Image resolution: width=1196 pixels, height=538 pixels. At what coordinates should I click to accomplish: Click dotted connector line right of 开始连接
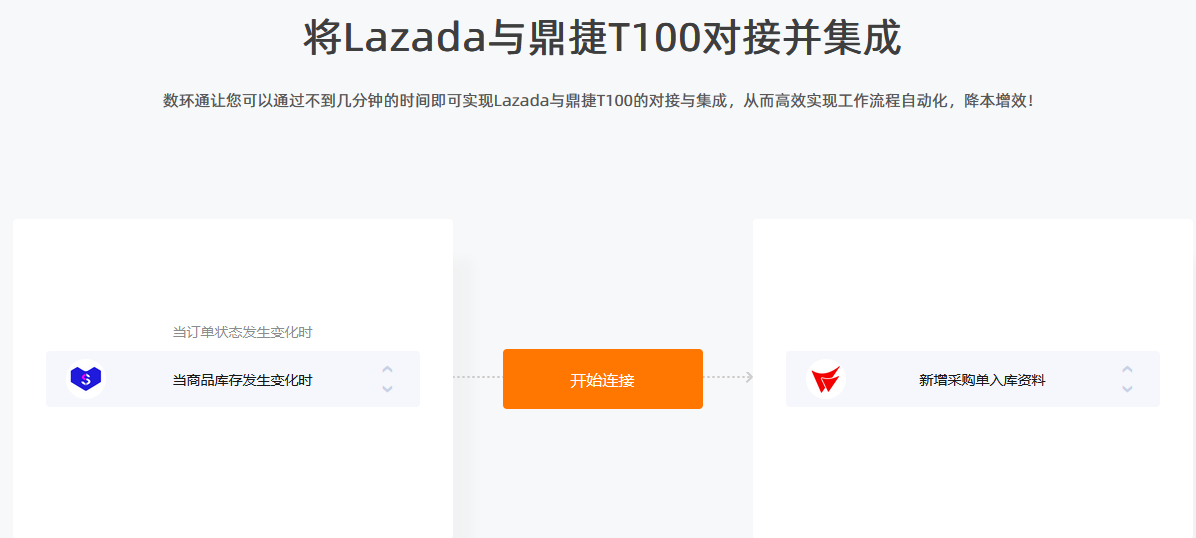coord(724,377)
